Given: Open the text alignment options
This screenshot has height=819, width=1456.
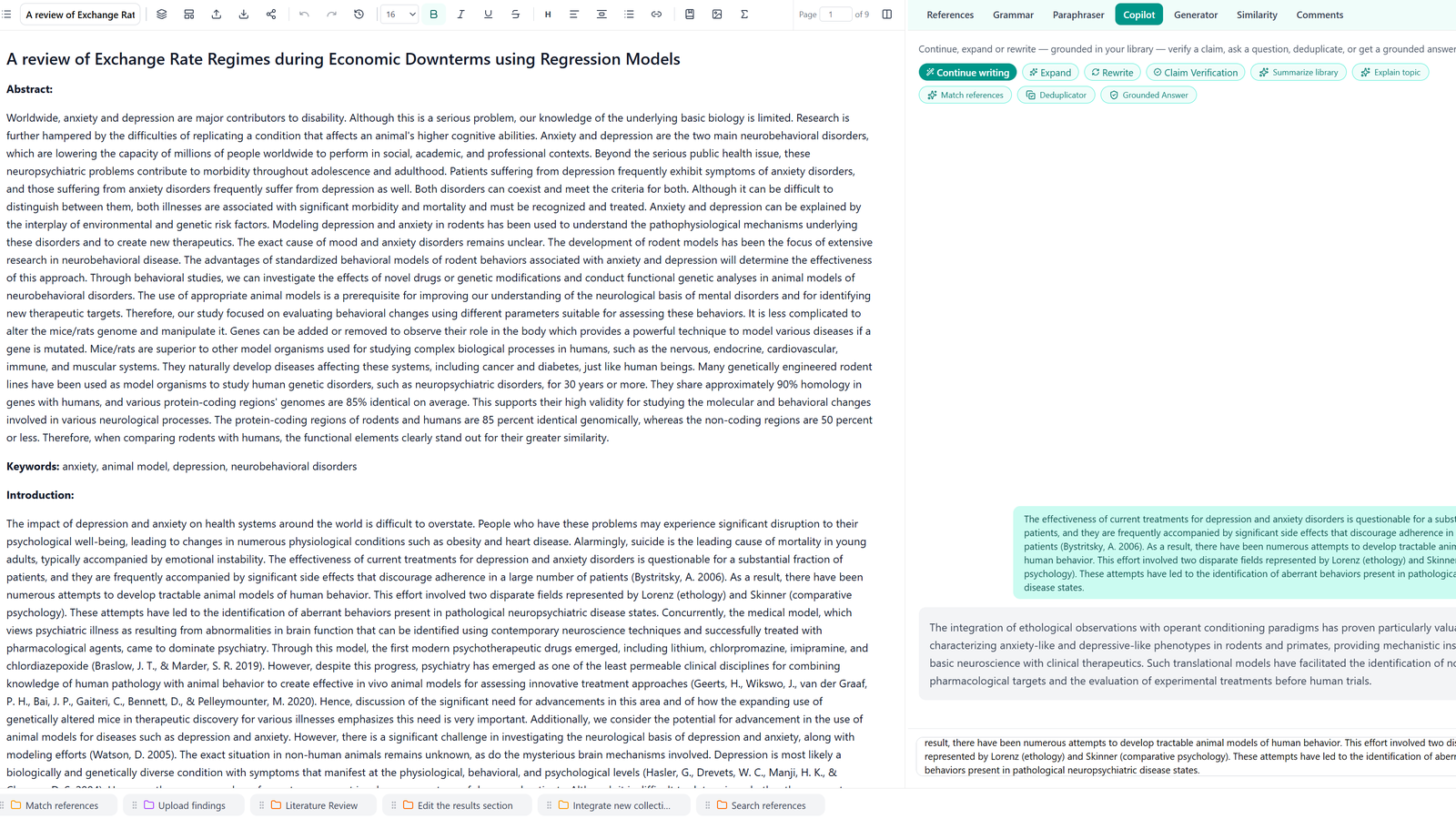Looking at the screenshot, I should 574,15.
